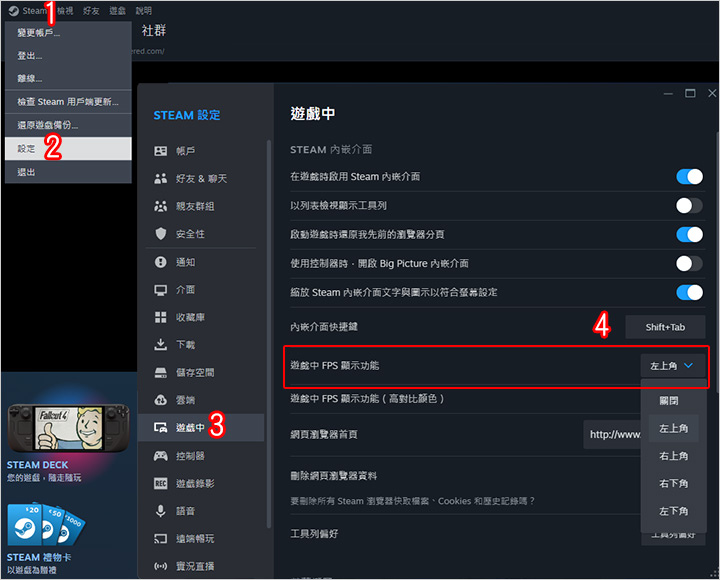
Task: Choose 左下角 in the FPS dropdown
Action: (674, 511)
